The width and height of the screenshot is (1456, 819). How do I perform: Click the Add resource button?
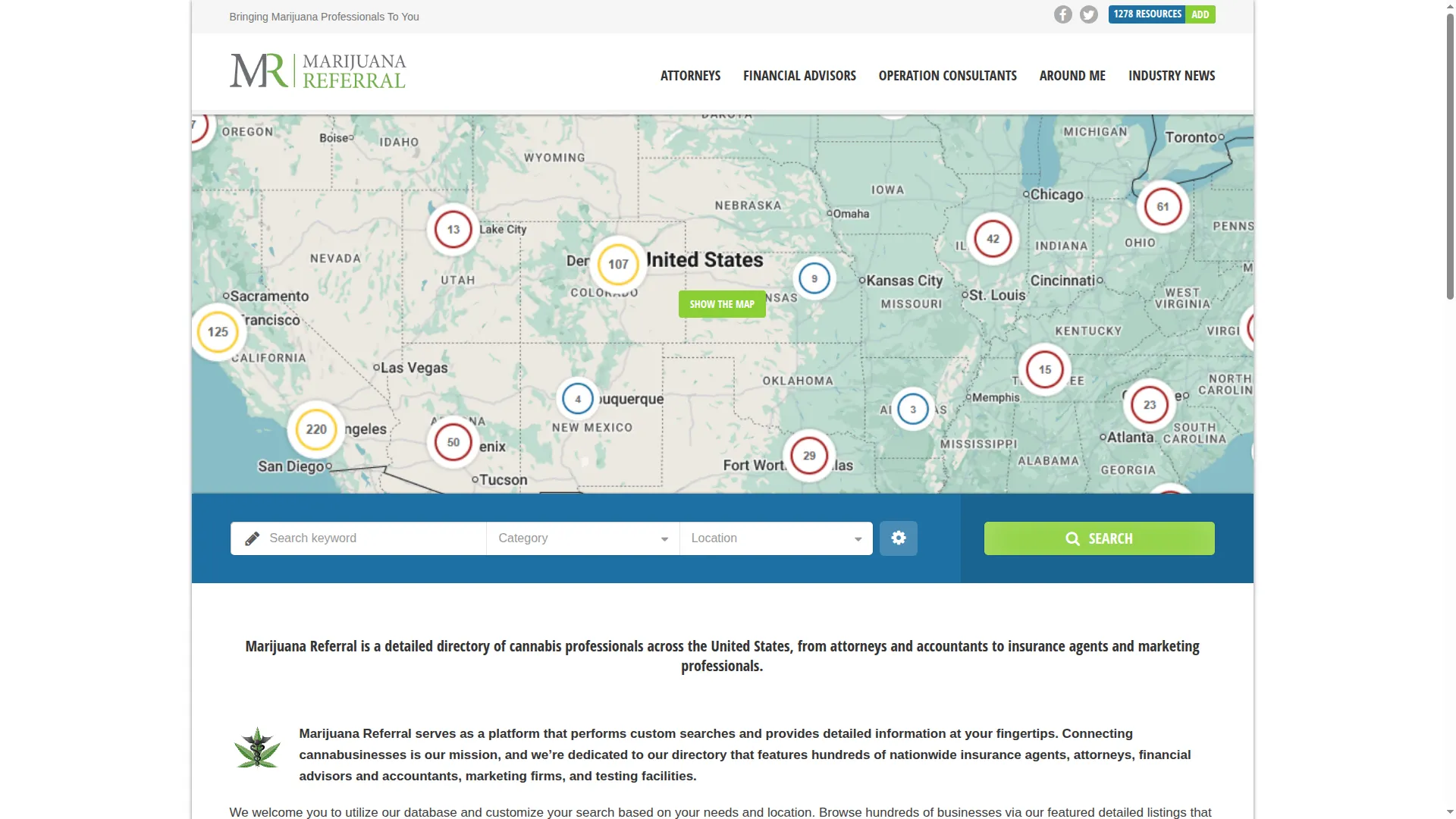(x=1200, y=14)
